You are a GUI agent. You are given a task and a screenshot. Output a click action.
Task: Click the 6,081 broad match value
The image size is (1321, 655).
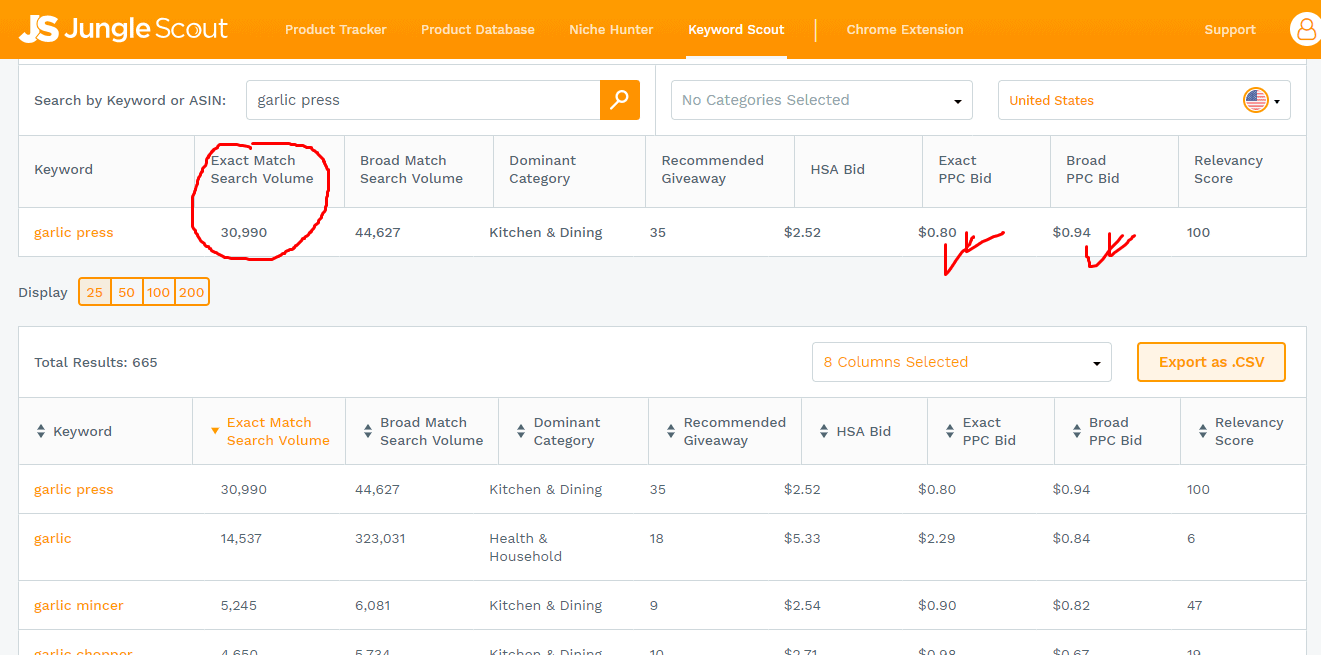(373, 605)
